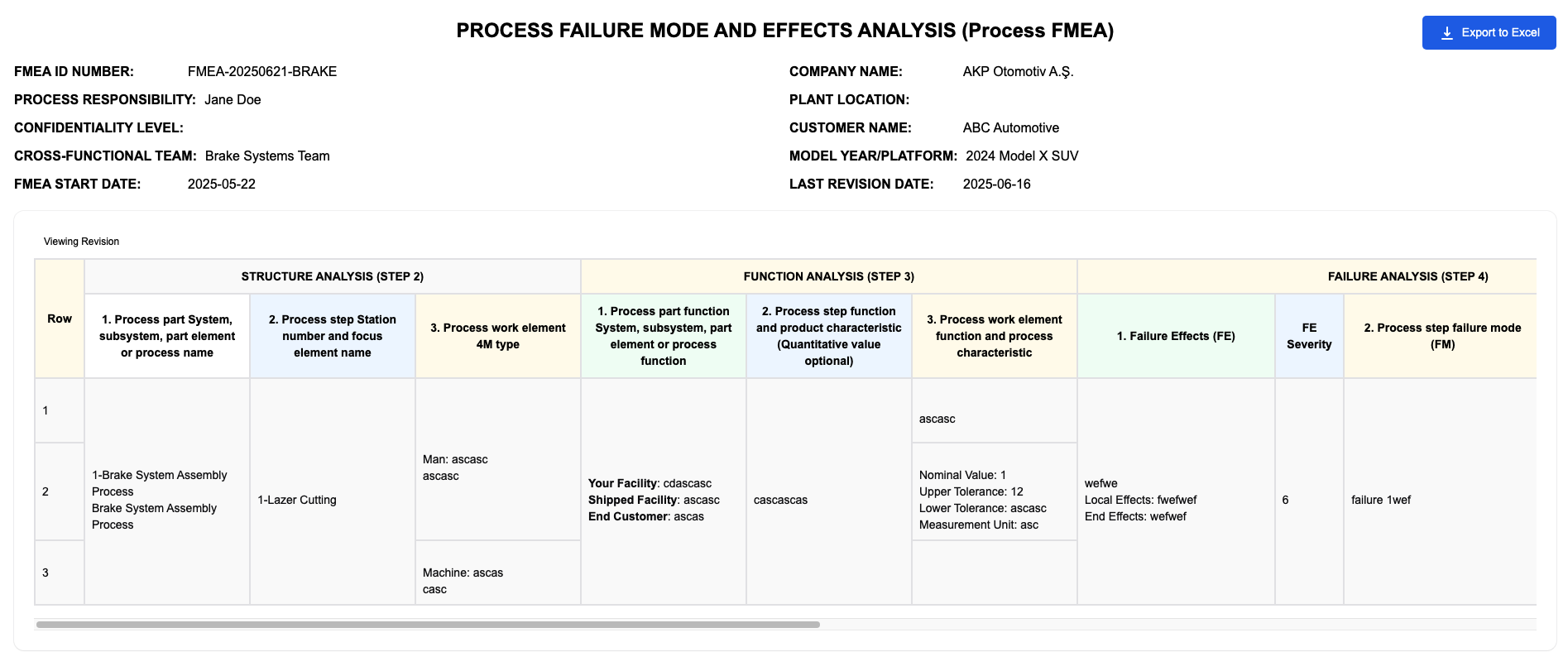Click the Machine: ascas work element cell
The image size is (1568, 671).
click(498, 573)
